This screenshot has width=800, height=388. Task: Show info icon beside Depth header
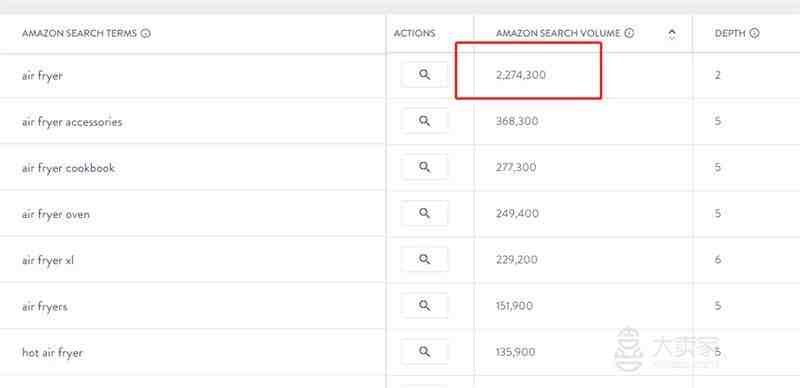(754, 34)
